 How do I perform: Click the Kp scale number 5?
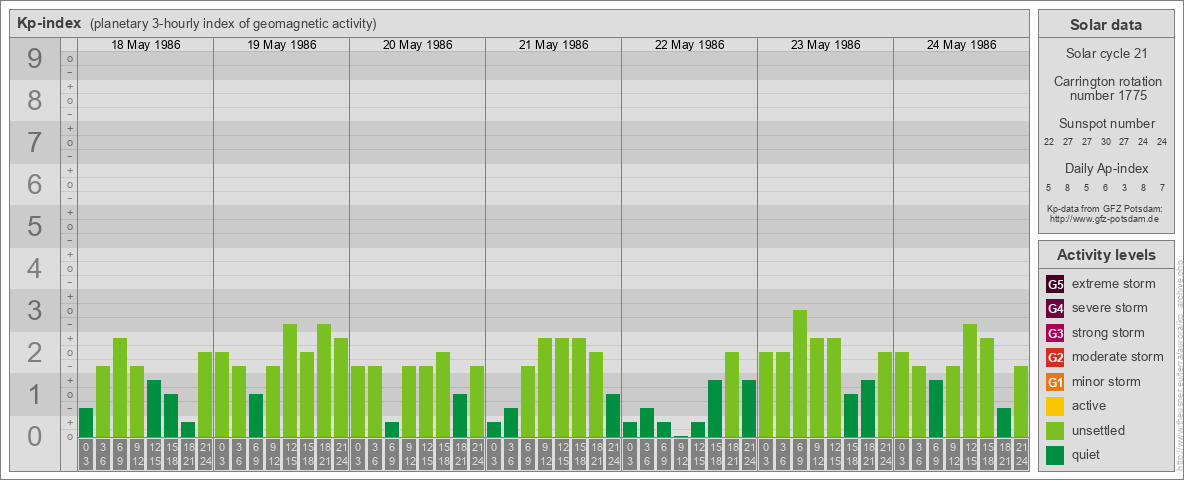point(35,226)
